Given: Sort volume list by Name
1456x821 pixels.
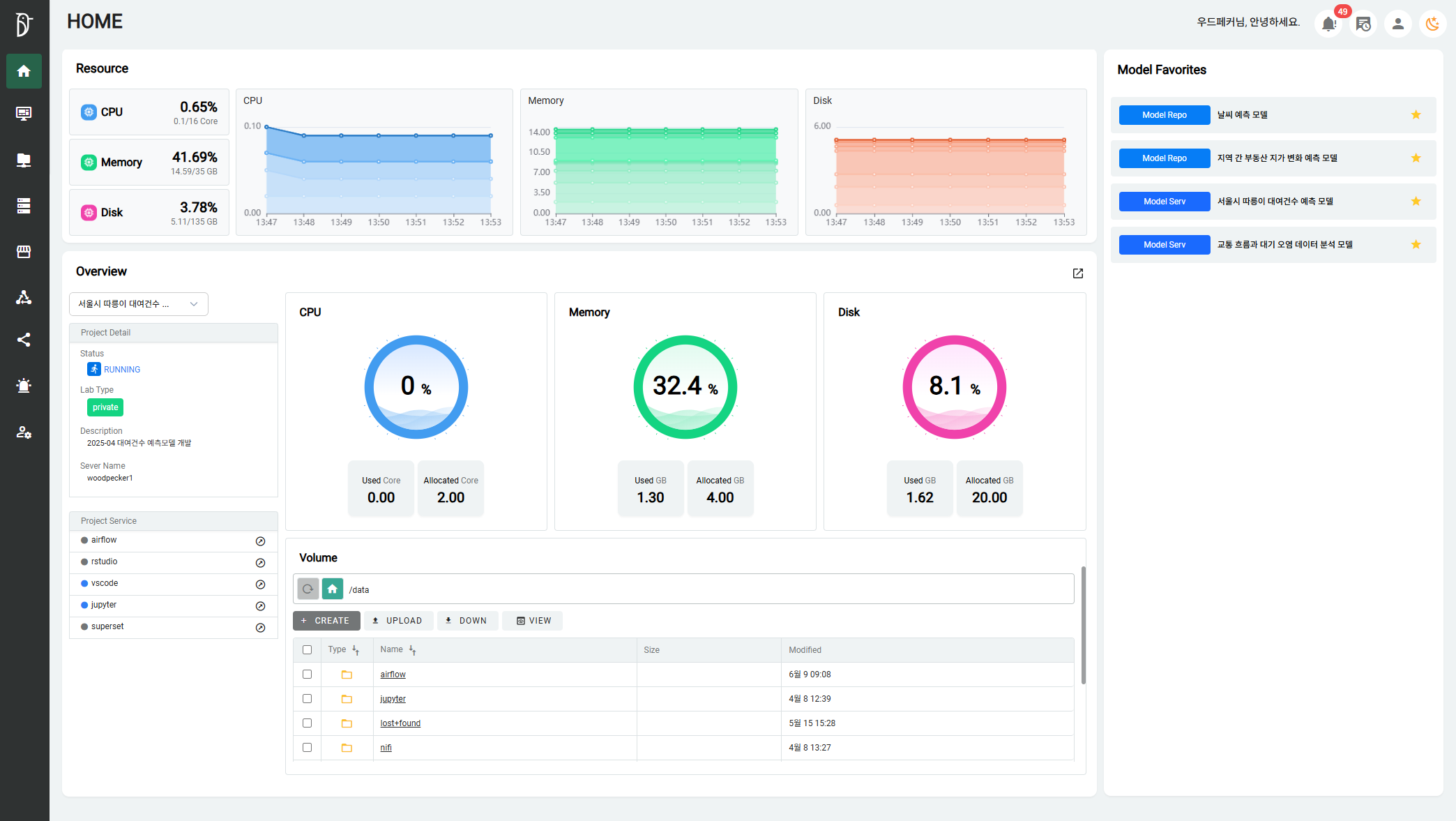Looking at the screenshot, I should (412, 650).
